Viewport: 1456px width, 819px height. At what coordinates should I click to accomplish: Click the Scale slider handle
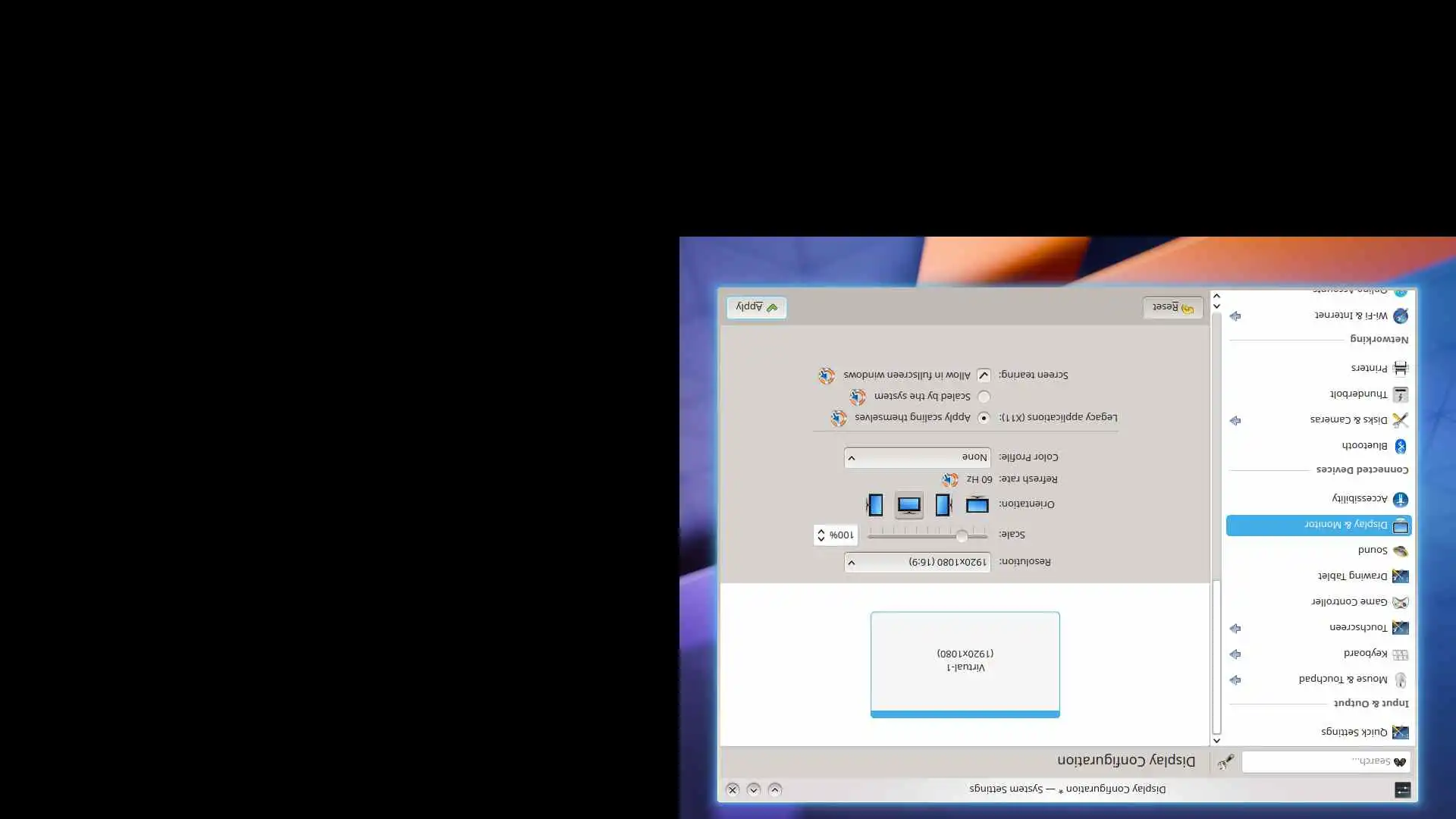[962, 536]
